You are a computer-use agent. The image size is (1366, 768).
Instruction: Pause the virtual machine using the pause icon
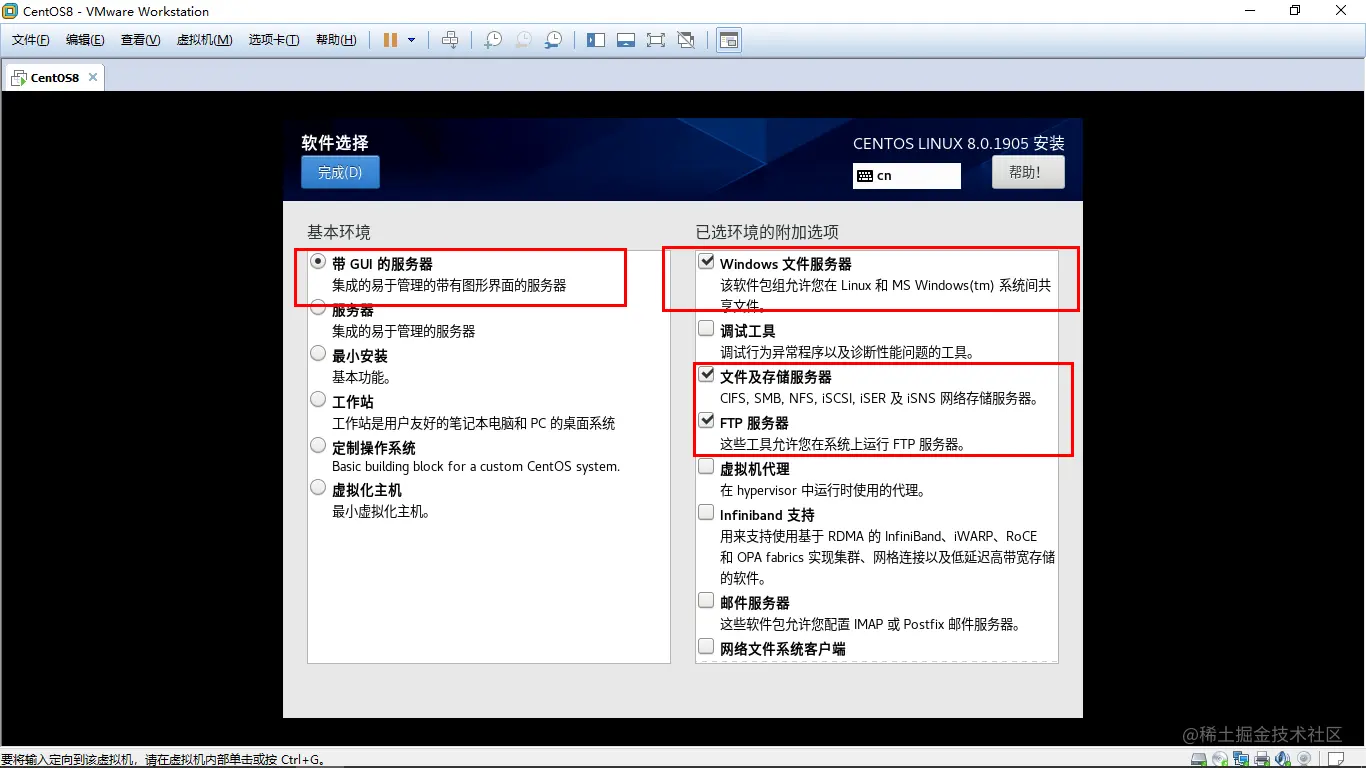coord(390,40)
